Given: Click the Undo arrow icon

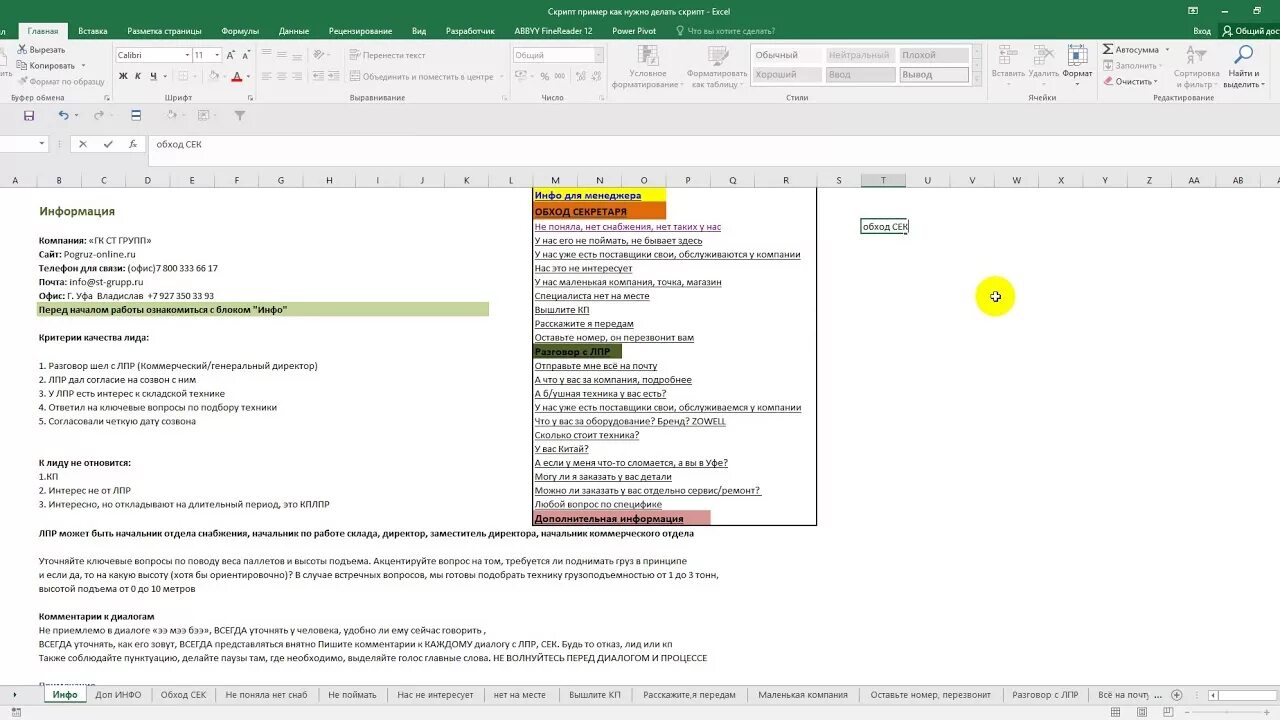Looking at the screenshot, I should (63, 116).
